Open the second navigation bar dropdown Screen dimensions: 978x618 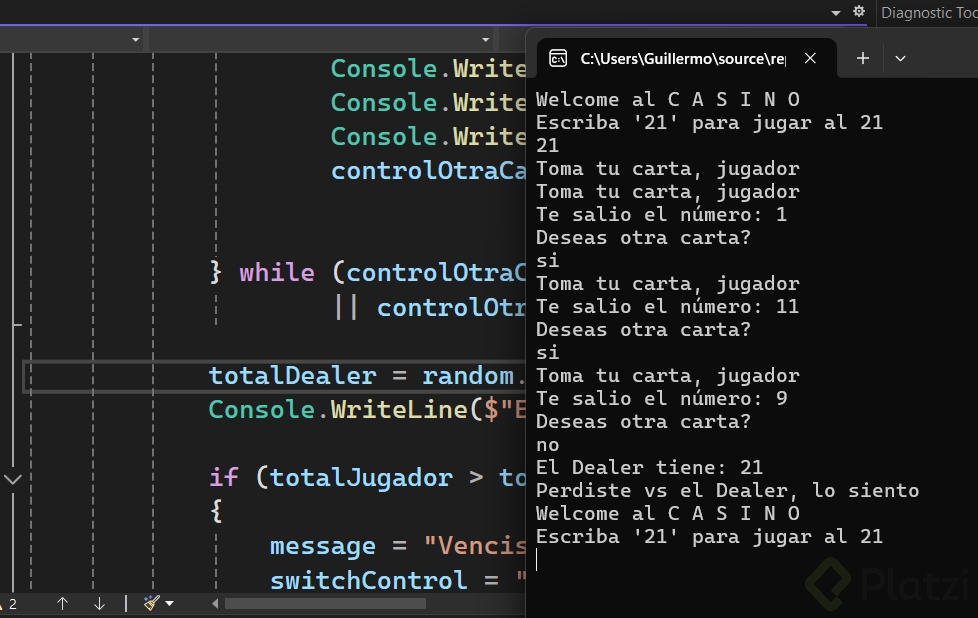point(486,39)
